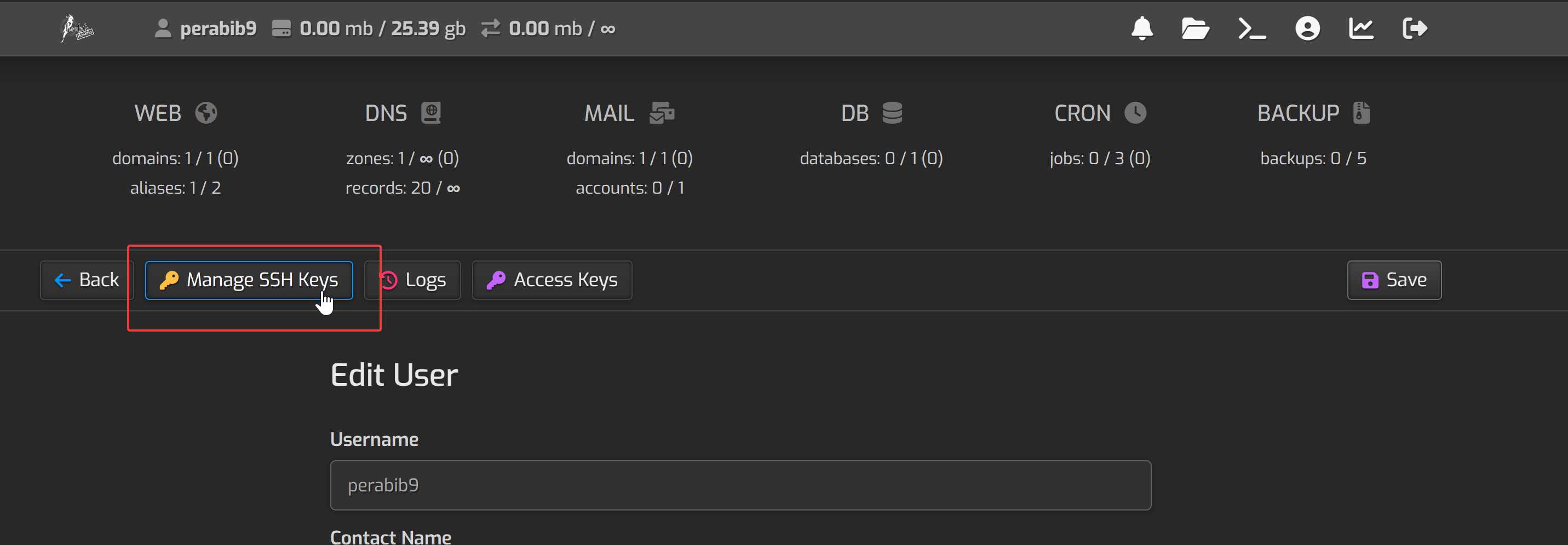Open the web terminal icon

tap(1251, 28)
